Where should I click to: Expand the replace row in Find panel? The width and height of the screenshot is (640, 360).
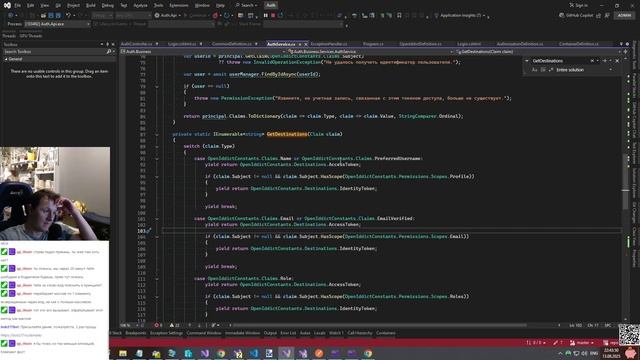527,61
